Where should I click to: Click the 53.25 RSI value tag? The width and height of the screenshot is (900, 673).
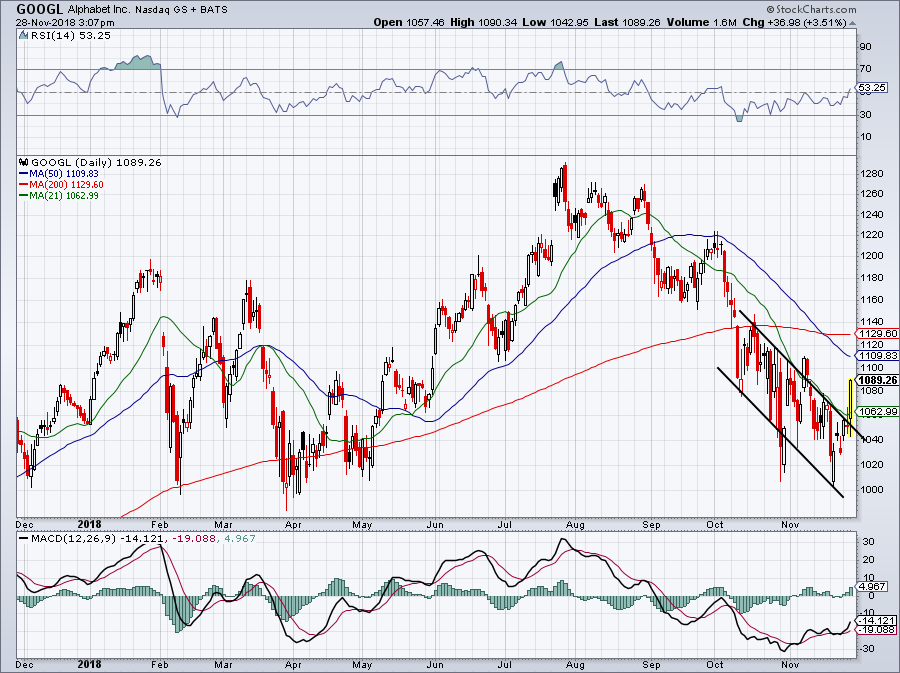coord(872,88)
